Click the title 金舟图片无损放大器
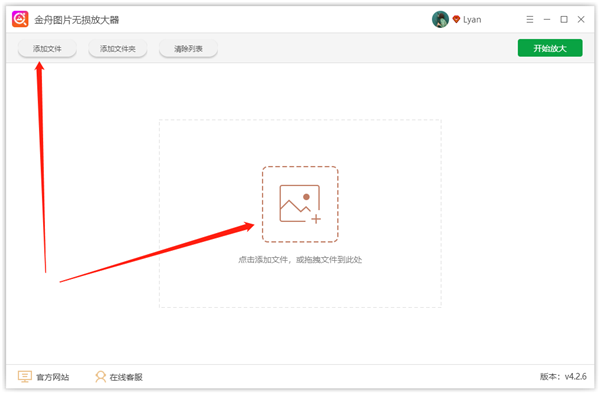 [x=77, y=20]
